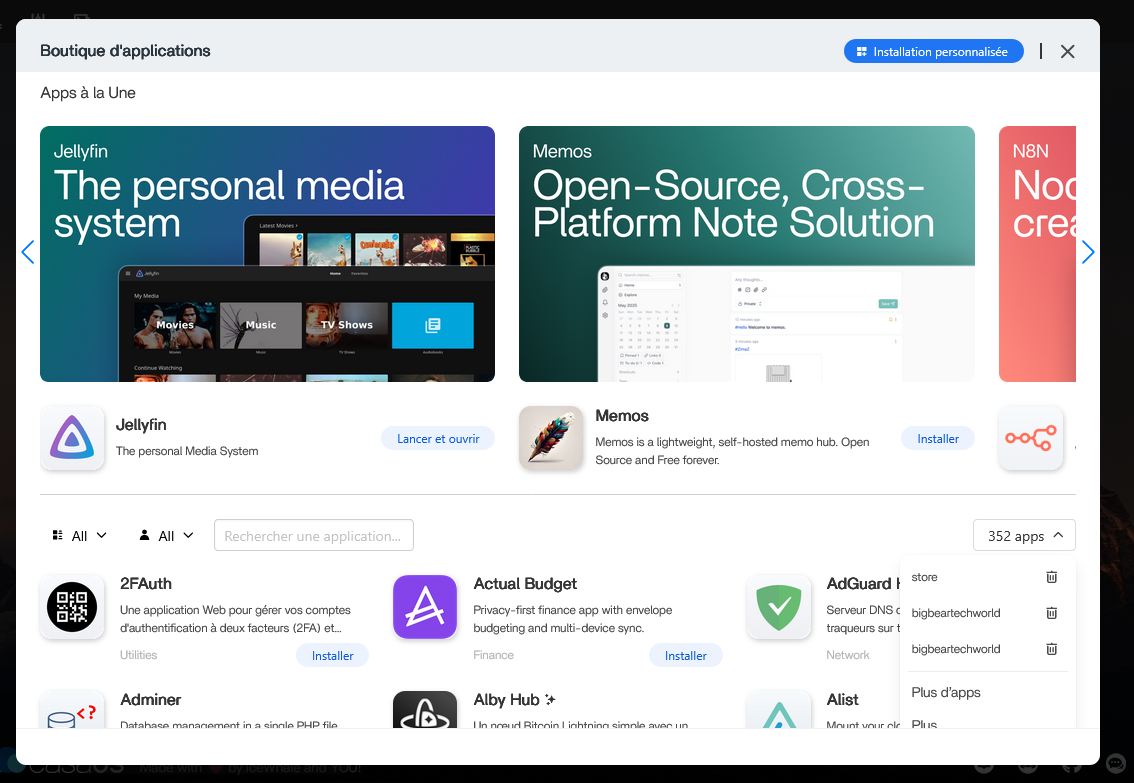Open the Alby Hub app icon
Viewport: 1134px width, 783px height.
(425, 712)
